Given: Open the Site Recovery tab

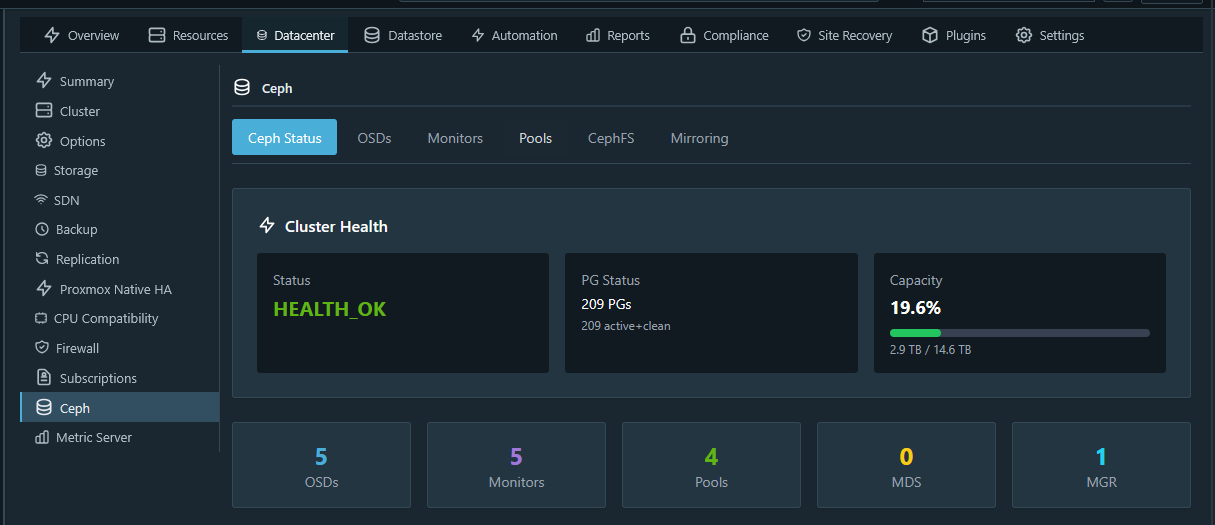Looking at the screenshot, I should pyautogui.click(x=844, y=35).
